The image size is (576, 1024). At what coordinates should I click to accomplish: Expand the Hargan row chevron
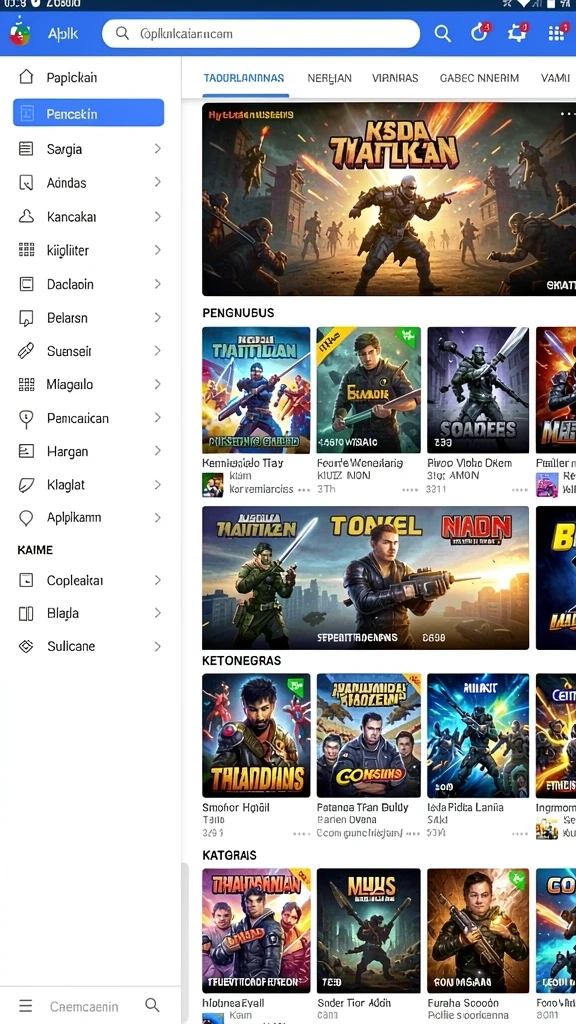pyautogui.click(x=157, y=451)
